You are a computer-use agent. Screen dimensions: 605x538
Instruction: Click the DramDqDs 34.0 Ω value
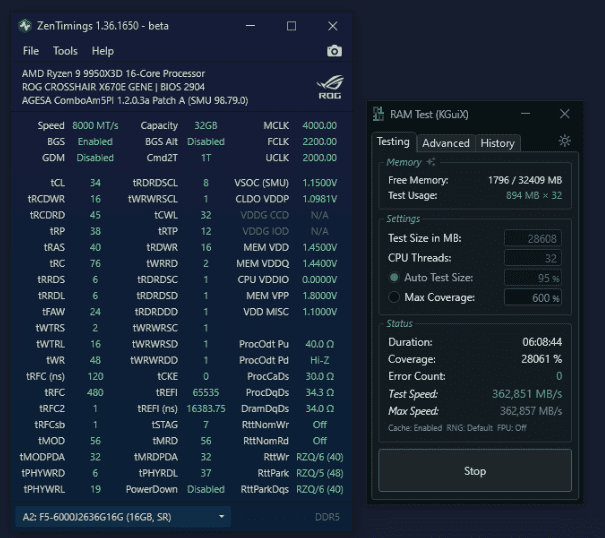(x=319, y=408)
